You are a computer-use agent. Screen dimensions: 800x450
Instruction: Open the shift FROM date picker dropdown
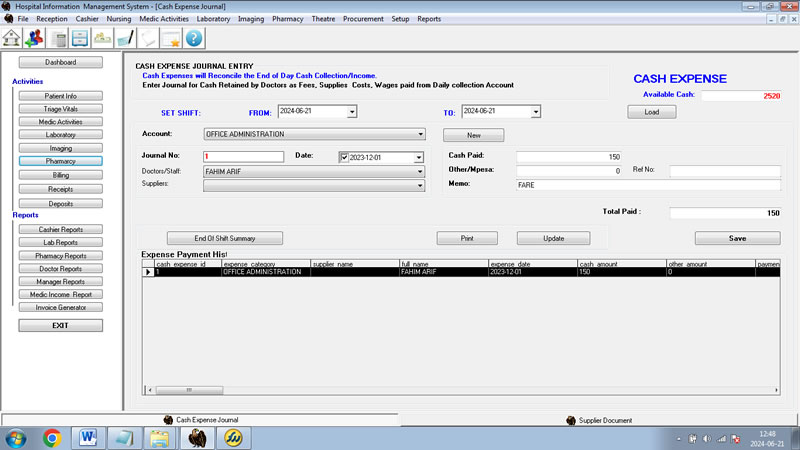[351, 112]
